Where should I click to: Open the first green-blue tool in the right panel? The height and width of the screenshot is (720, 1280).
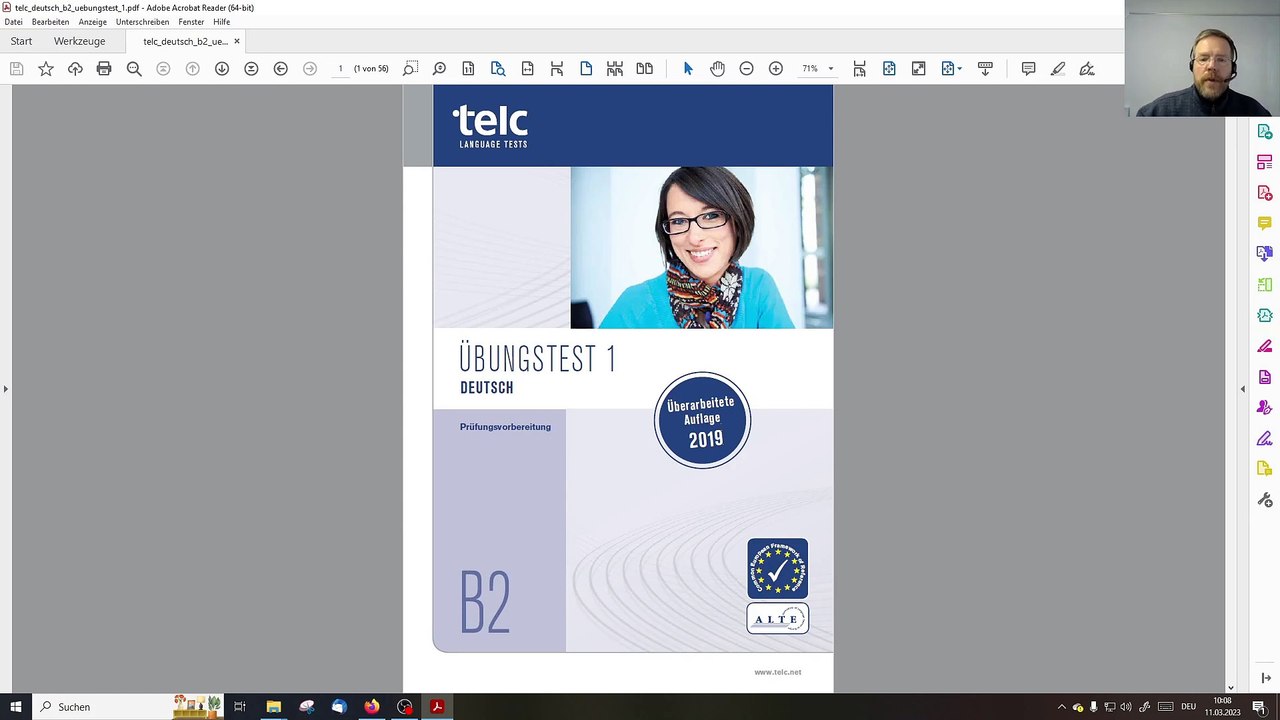point(1265,132)
